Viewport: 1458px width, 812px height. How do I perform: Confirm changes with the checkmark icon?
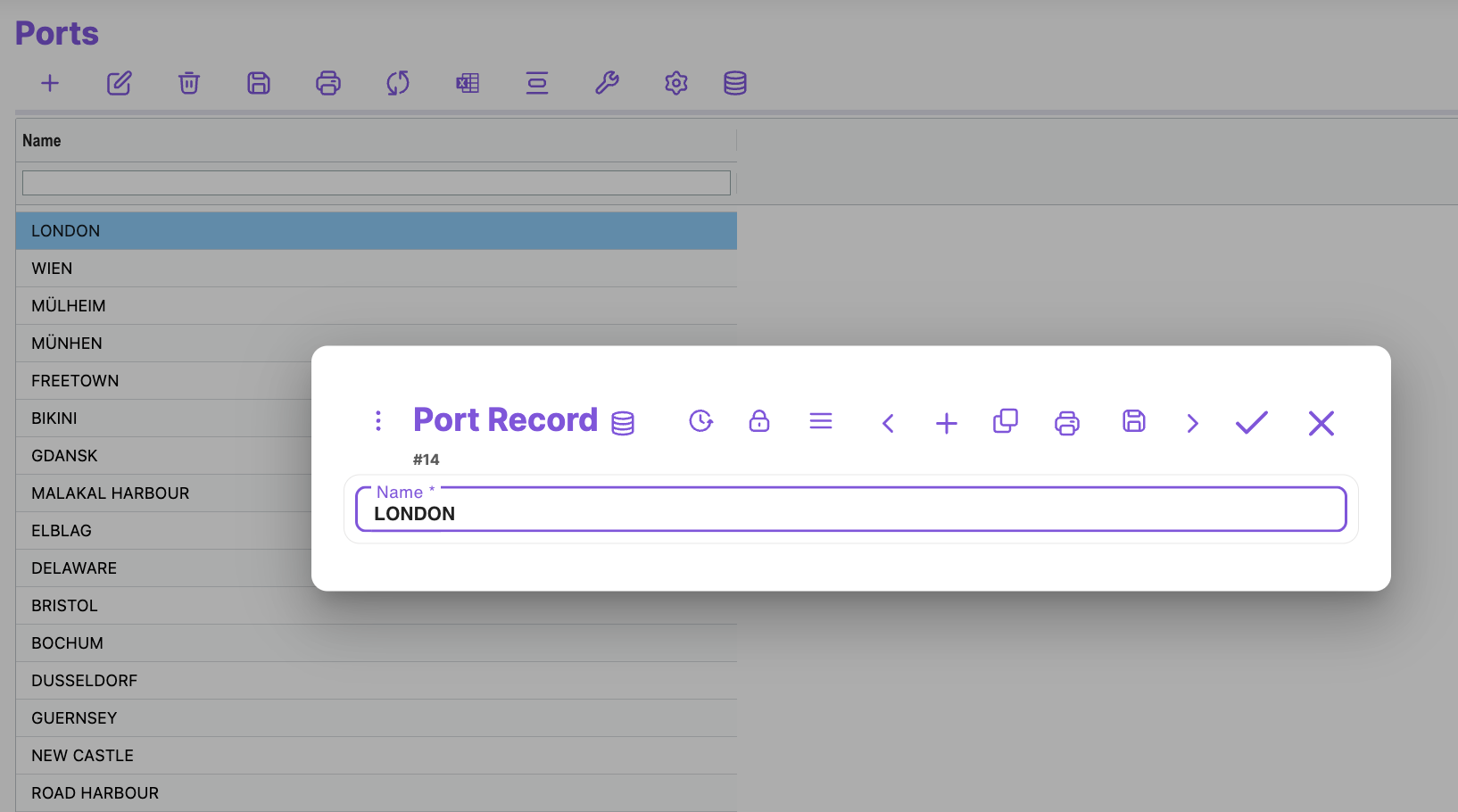coord(1251,422)
